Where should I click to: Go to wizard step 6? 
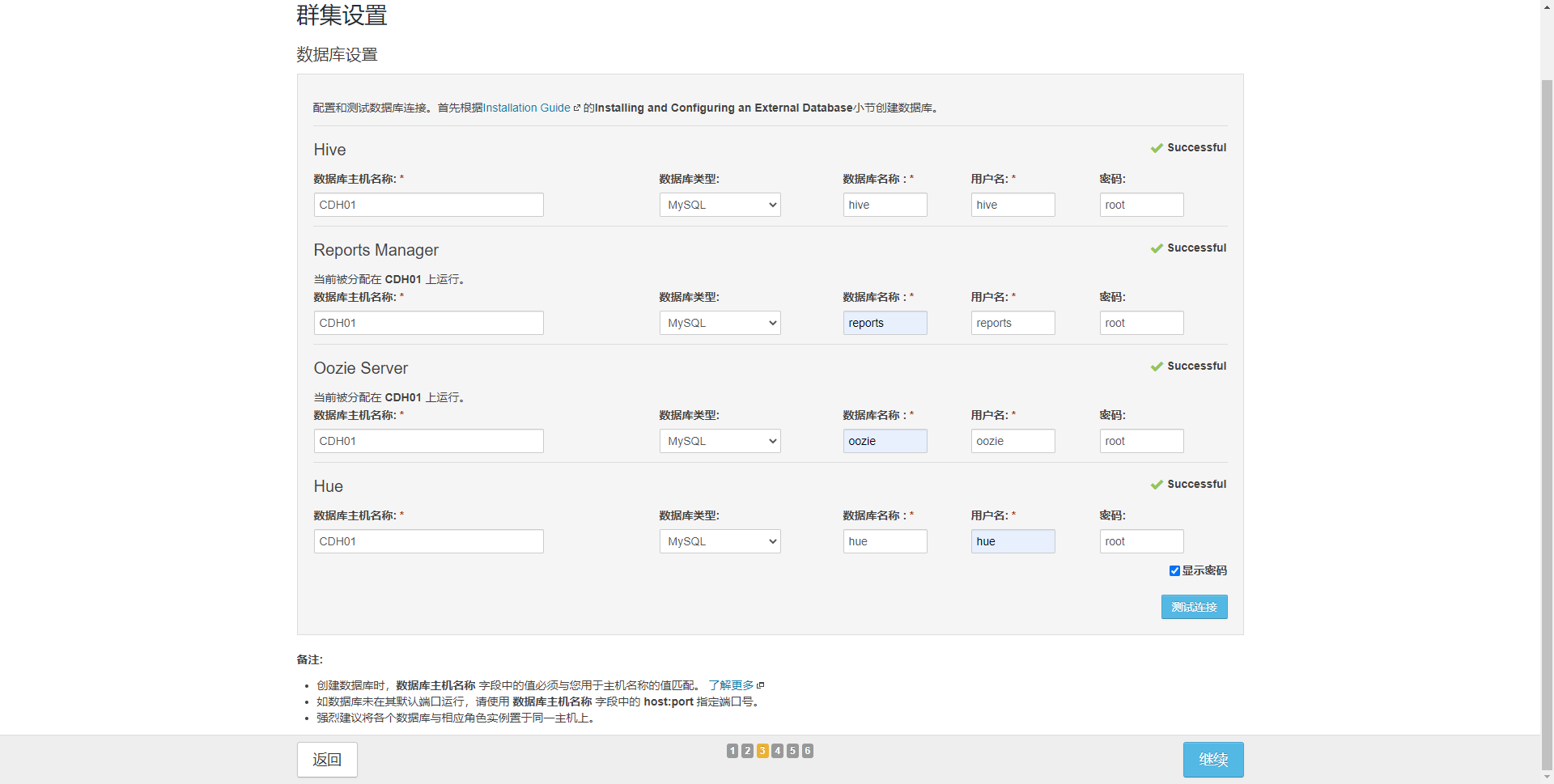807,751
